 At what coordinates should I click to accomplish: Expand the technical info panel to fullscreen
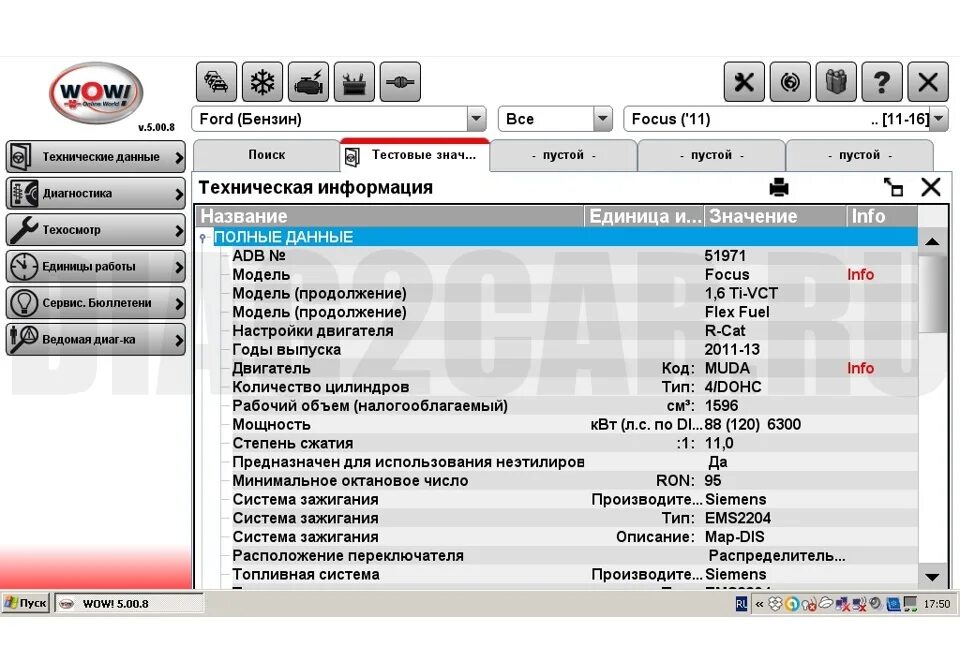tap(893, 187)
